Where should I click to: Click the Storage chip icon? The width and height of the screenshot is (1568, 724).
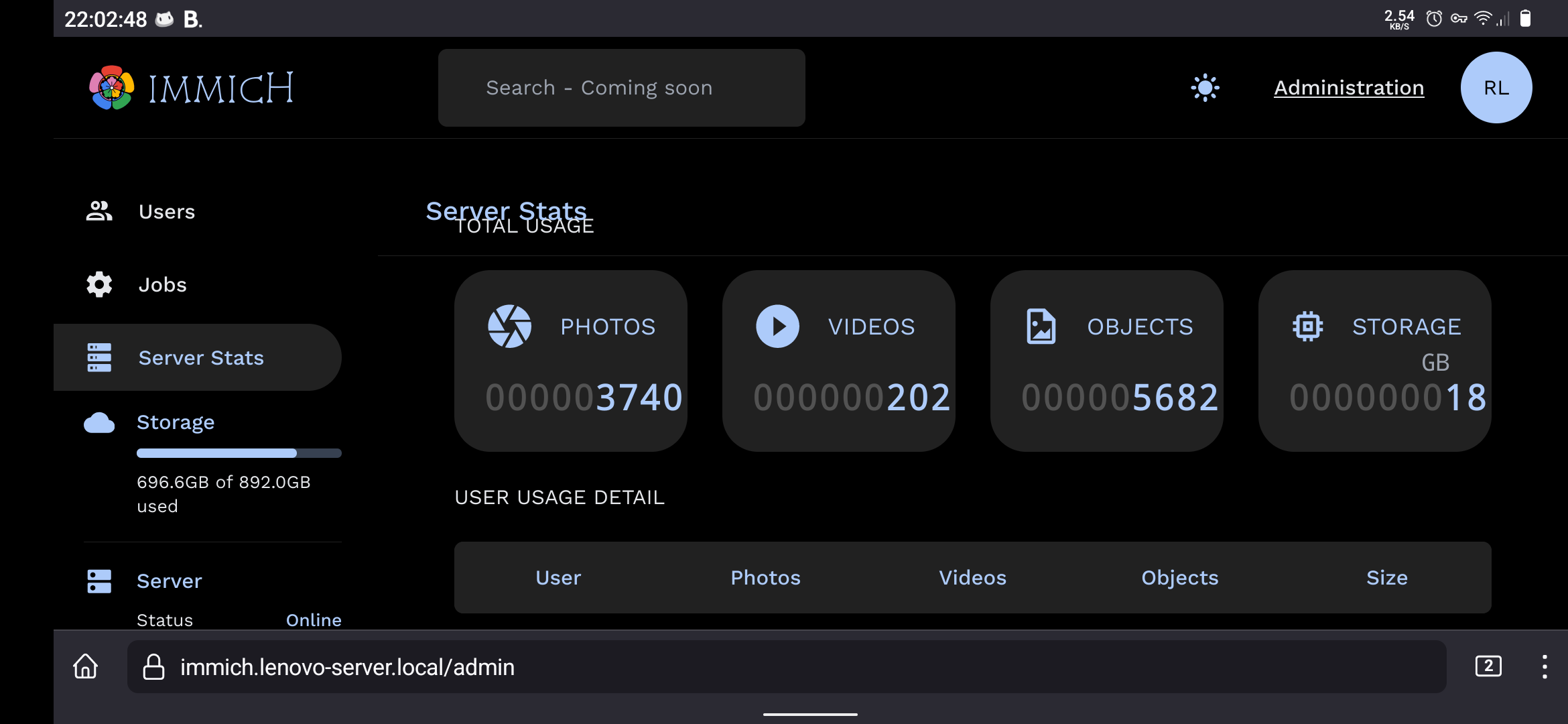(x=1307, y=326)
